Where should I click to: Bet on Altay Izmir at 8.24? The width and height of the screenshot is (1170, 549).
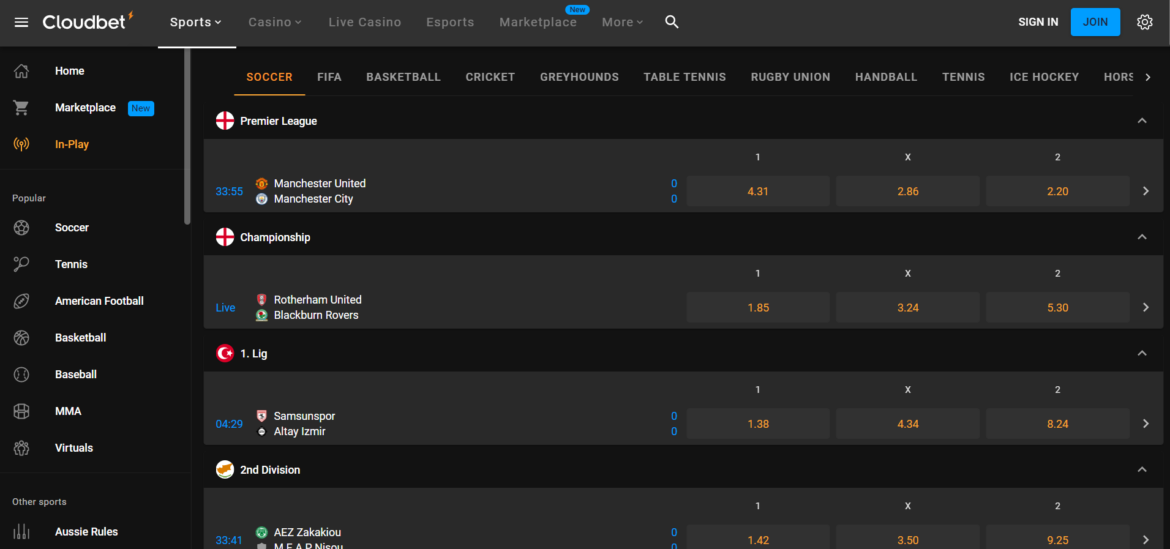tap(1057, 424)
